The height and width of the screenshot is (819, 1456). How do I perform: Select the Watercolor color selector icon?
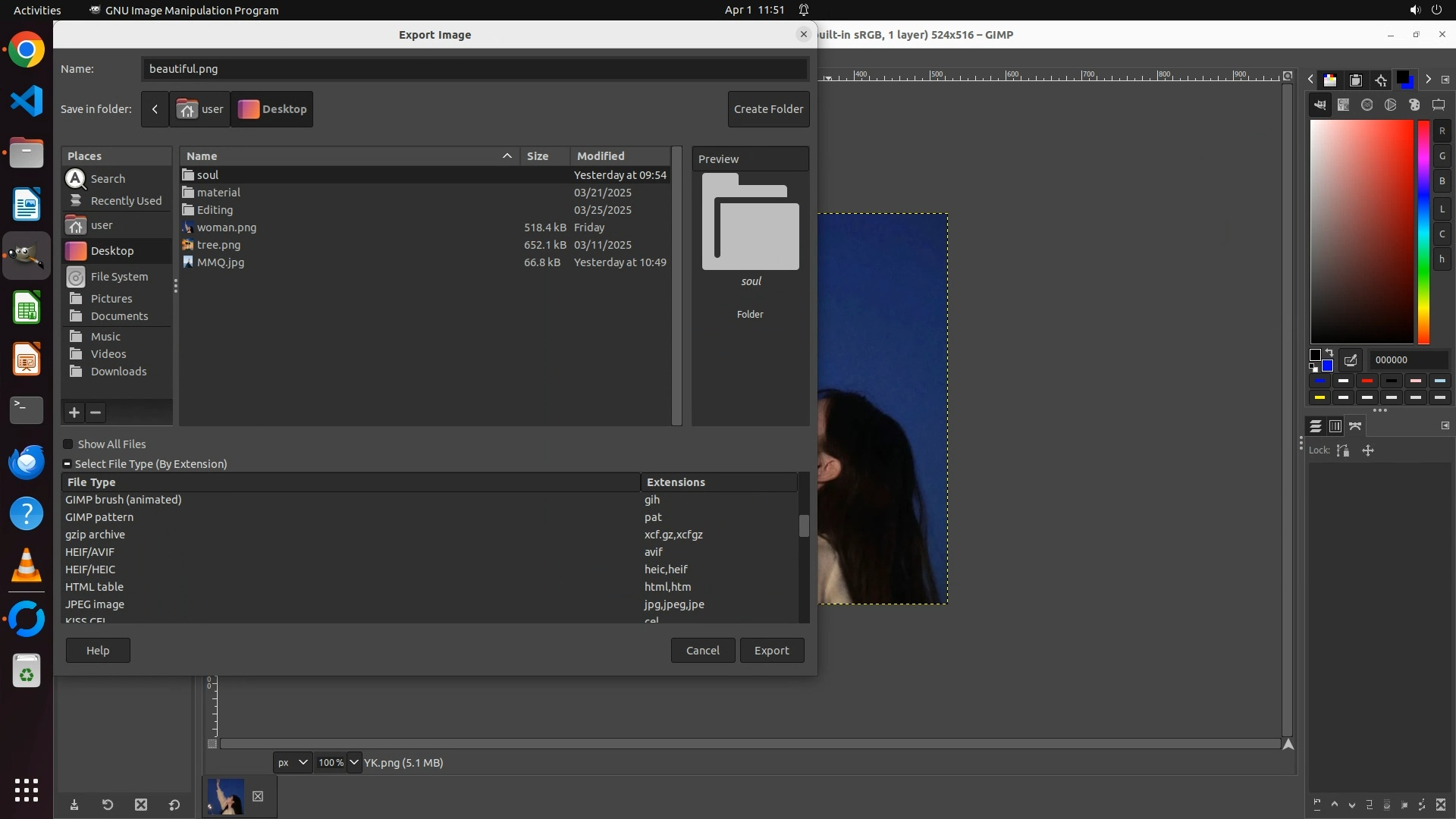(1367, 105)
